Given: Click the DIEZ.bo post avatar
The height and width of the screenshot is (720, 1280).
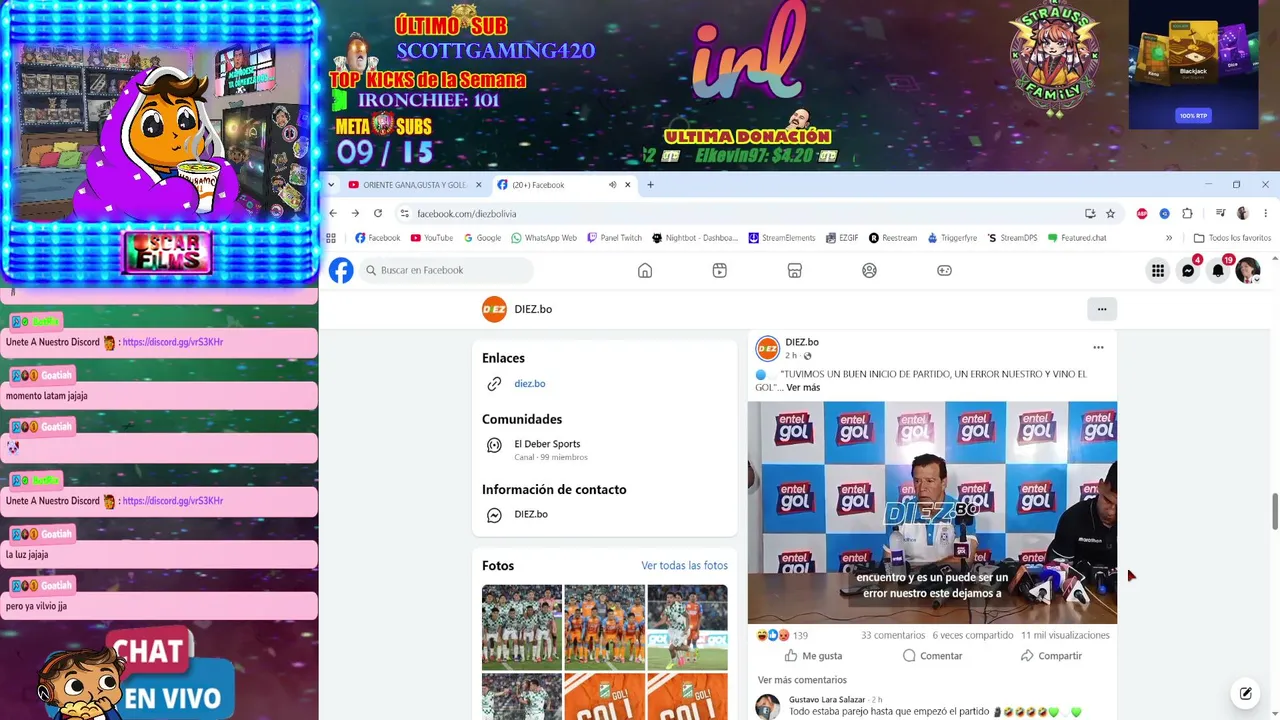Looking at the screenshot, I should pos(767,348).
